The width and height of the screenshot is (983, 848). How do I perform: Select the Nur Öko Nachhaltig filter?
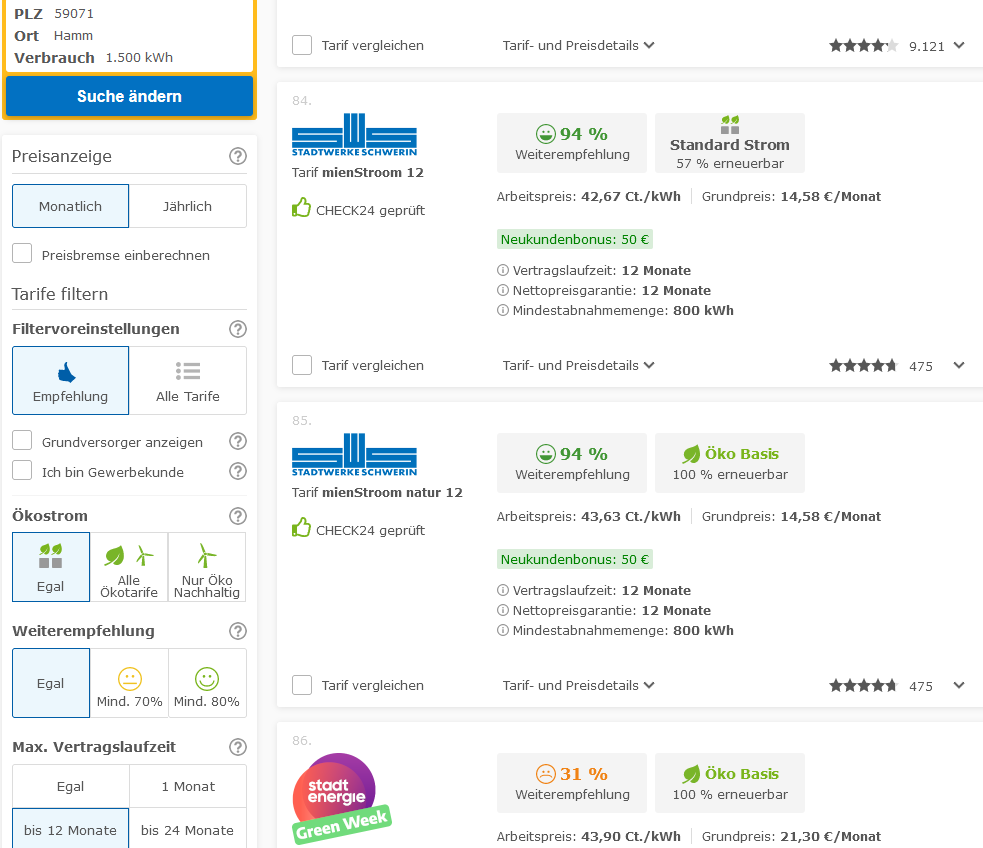(206, 568)
